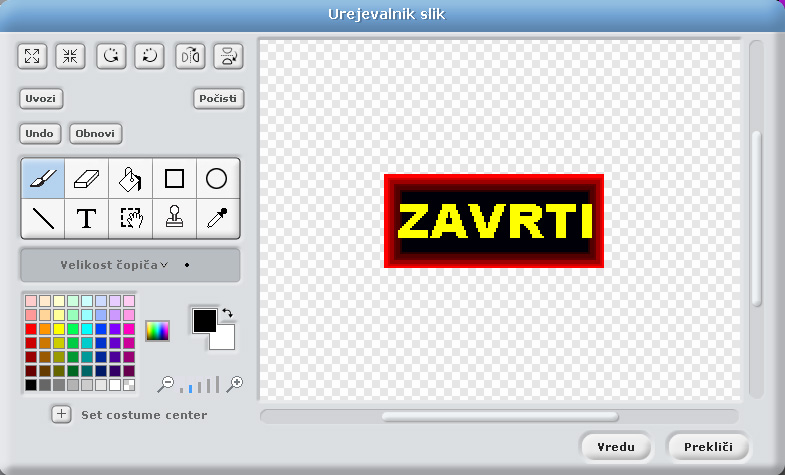Screen dimensions: 785x475
Task: Activate the Text tool
Action: [87, 219]
